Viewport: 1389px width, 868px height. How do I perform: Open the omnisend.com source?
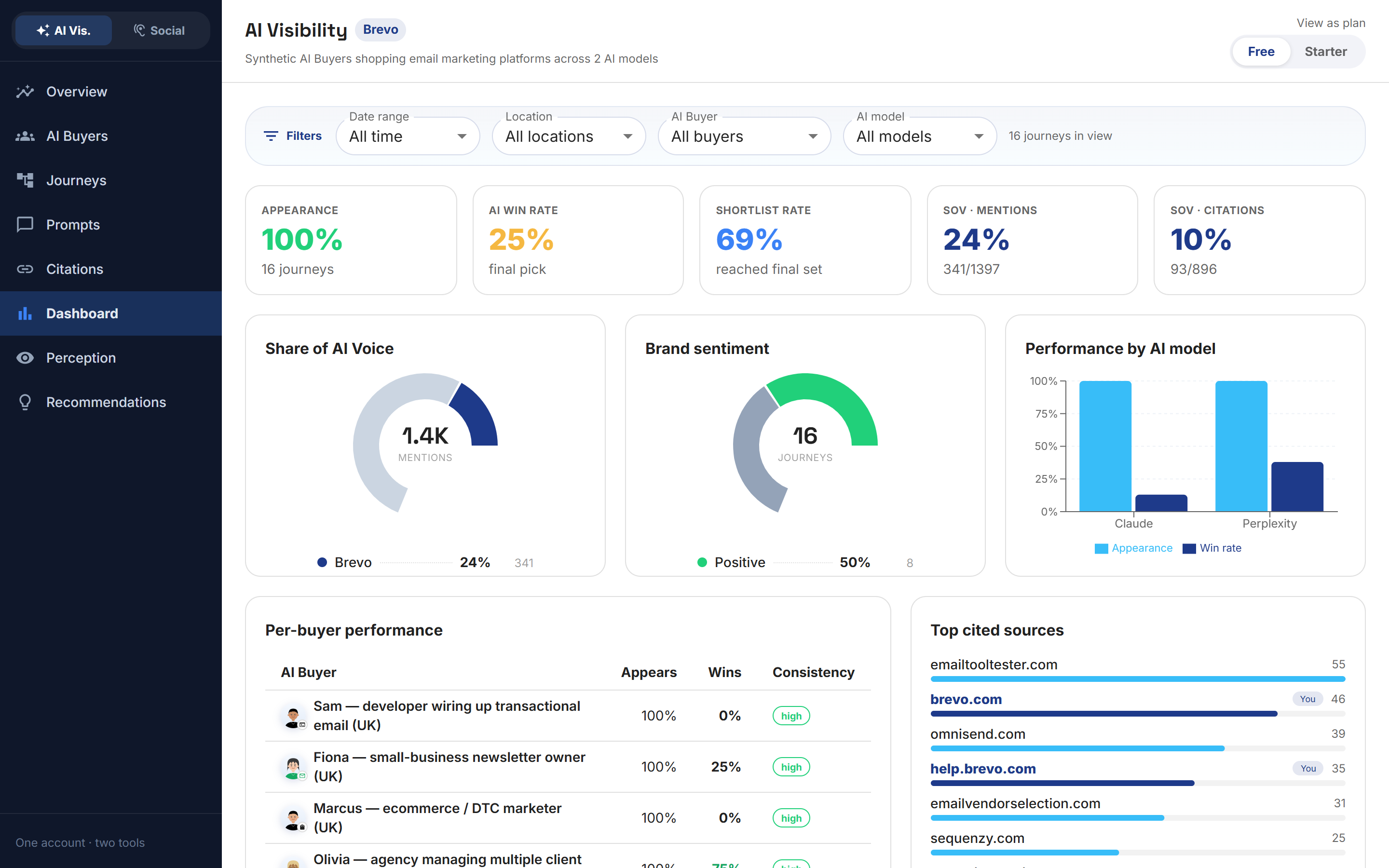978,734
